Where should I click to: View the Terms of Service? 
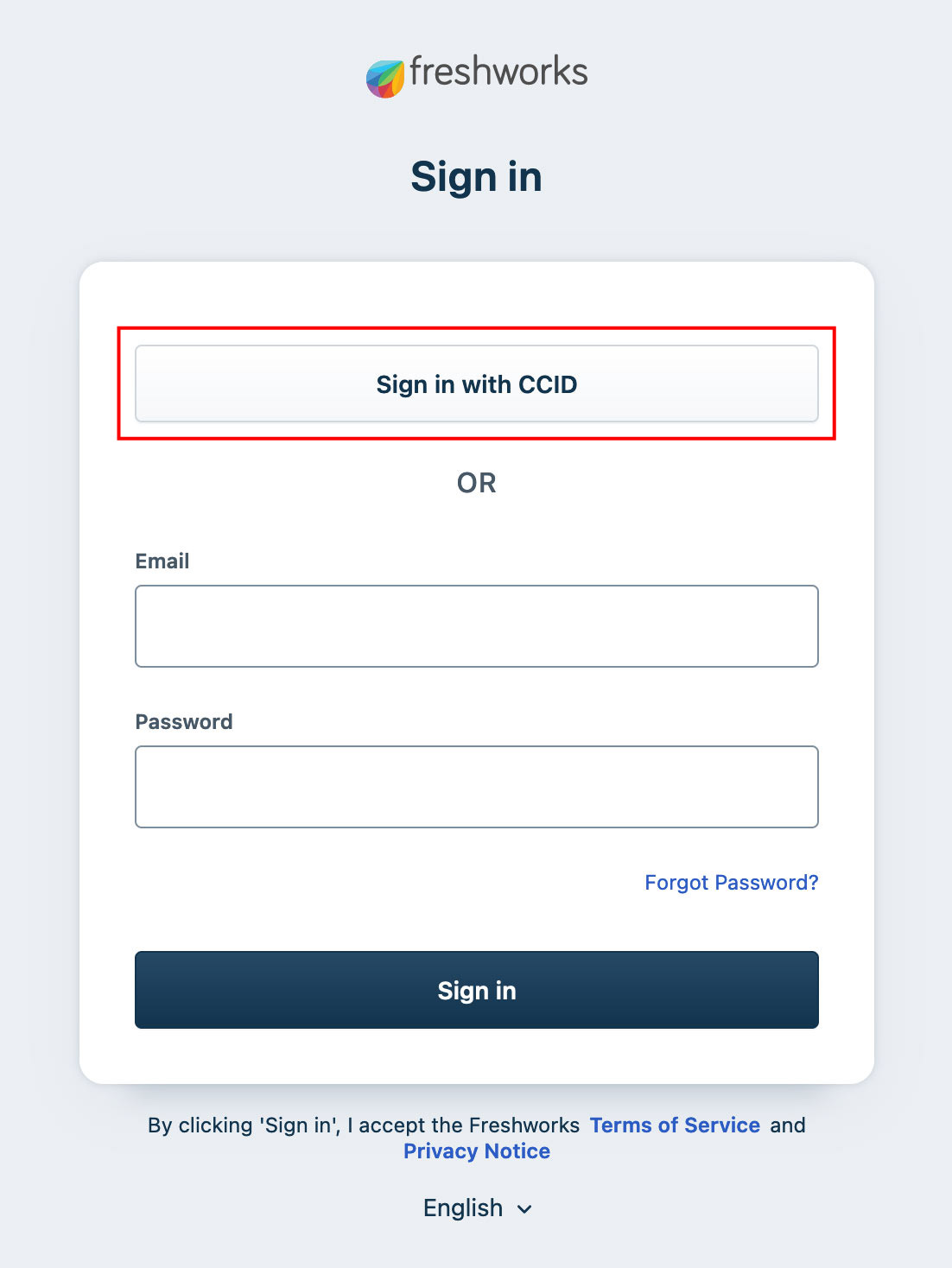(x=675, y=1125)
